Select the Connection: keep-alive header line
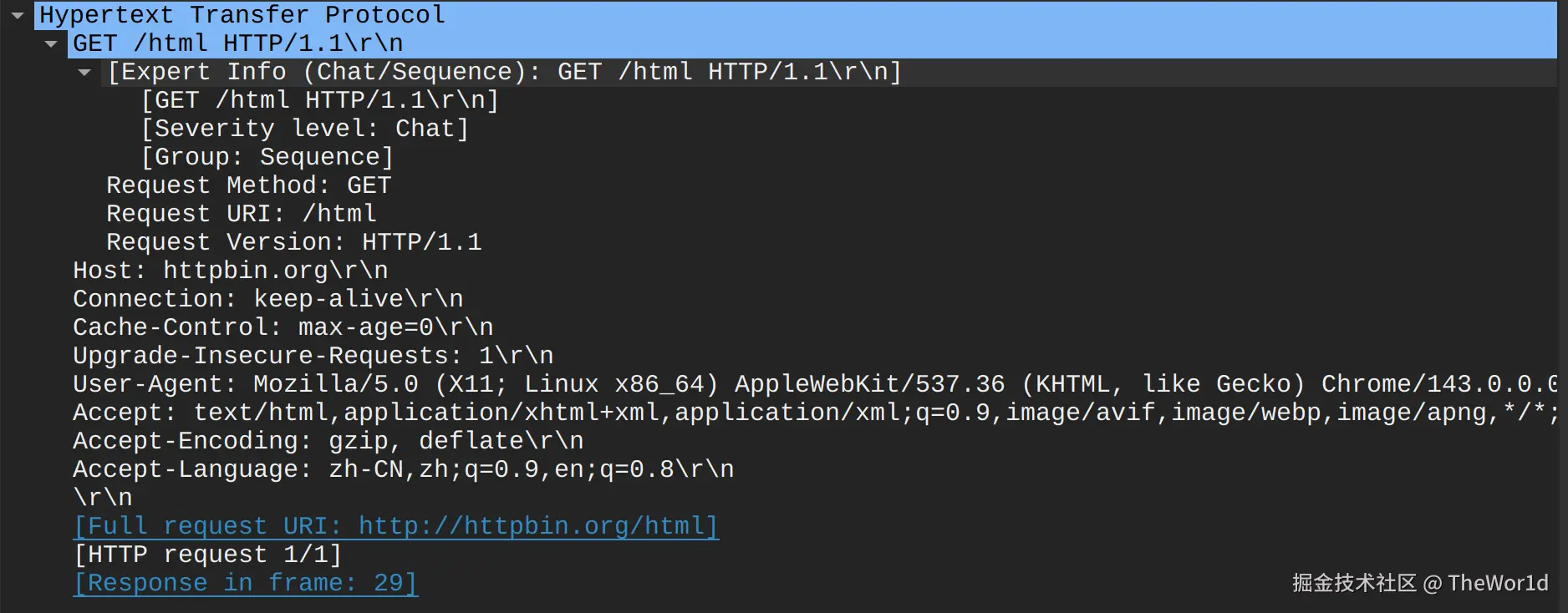Screen dimensions: 1568x613 pos(267,299)
